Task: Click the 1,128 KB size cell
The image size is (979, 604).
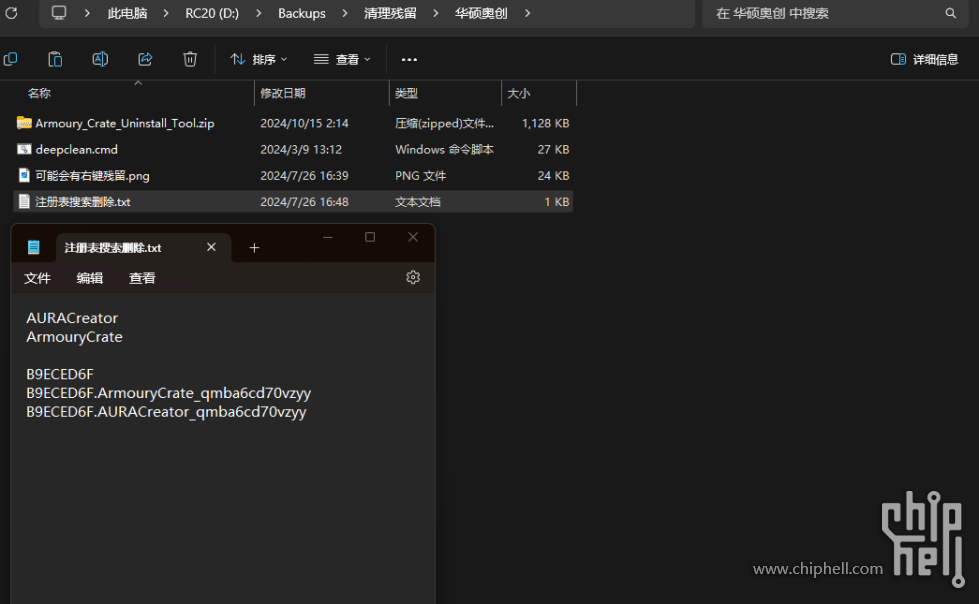Action: (545, 123)
